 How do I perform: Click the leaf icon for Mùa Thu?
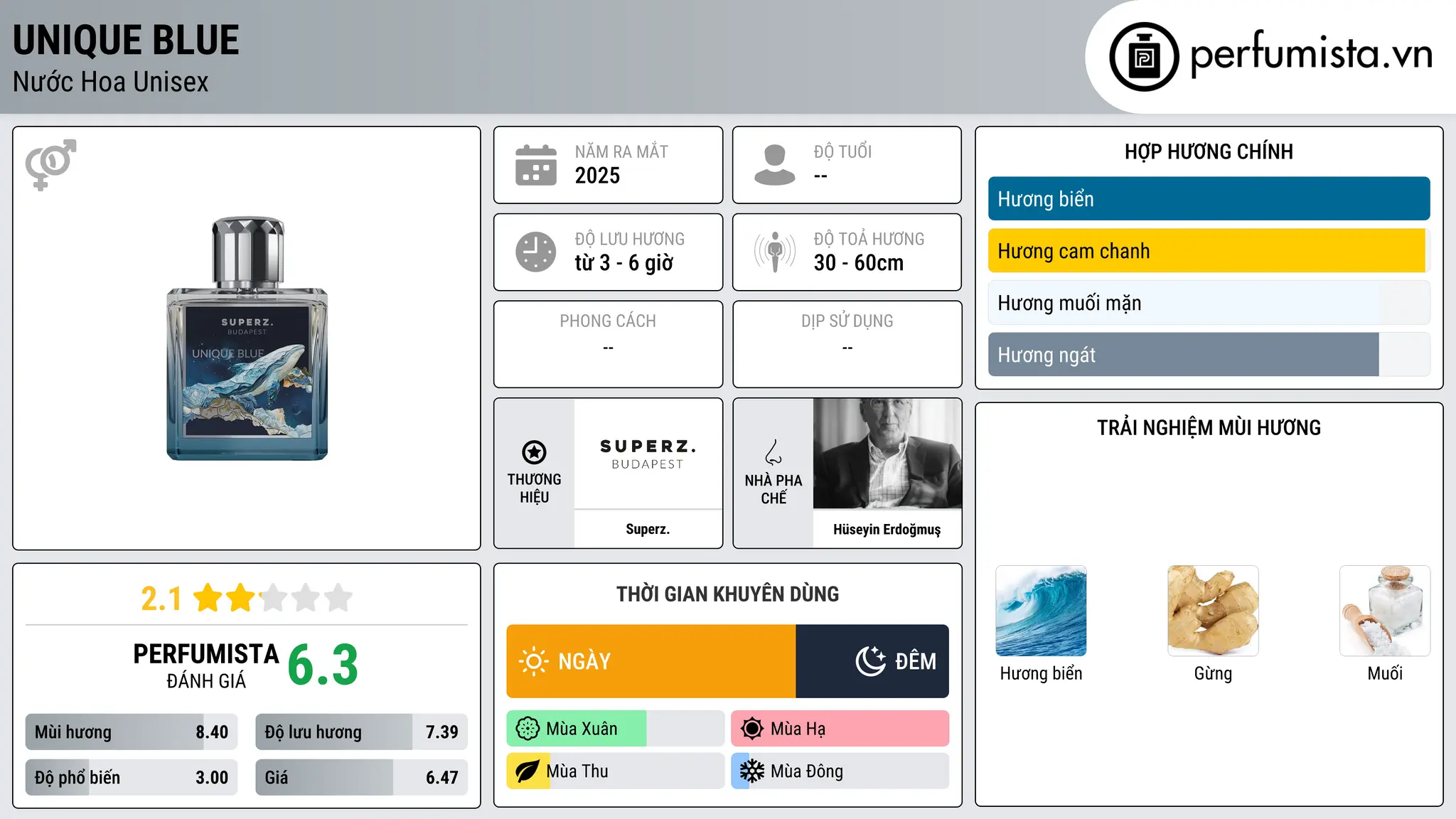pyautogui.click(x=528, y=771)
